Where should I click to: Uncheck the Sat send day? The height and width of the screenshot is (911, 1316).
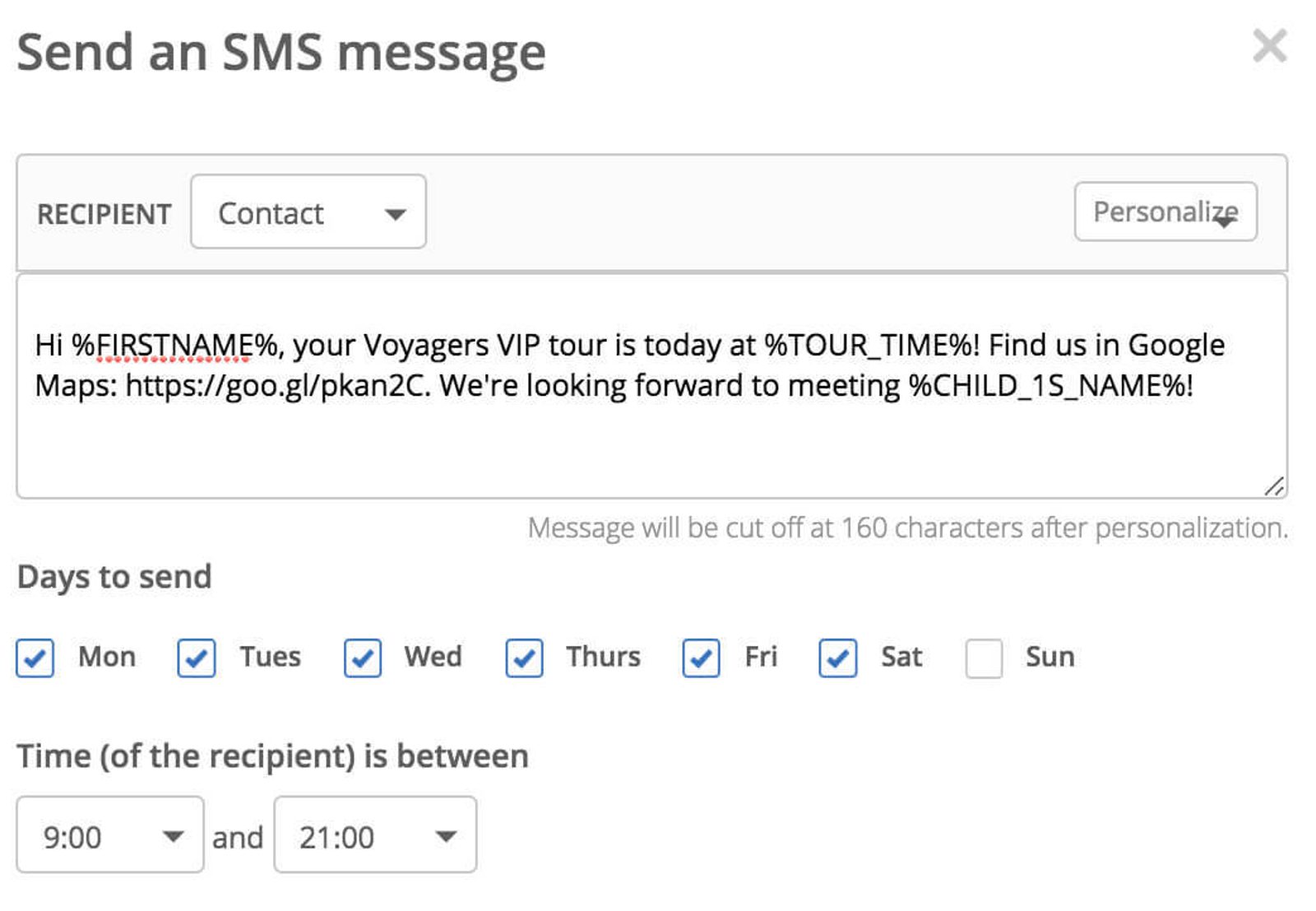tap(836, 658)
